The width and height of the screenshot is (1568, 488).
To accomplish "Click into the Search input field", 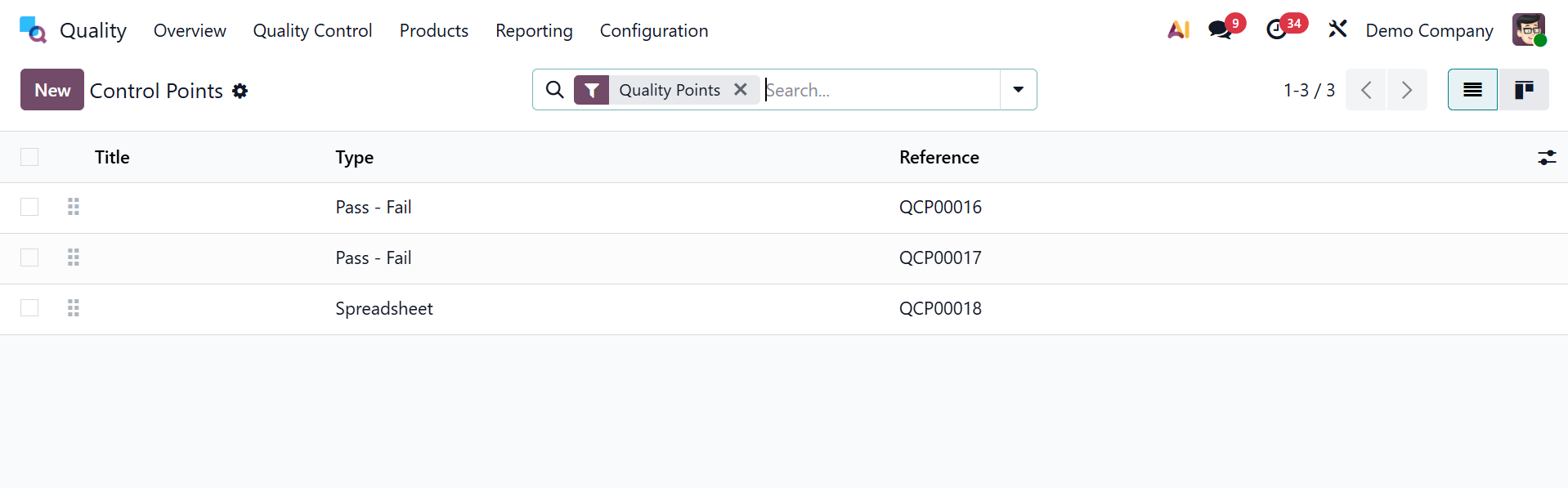I will pyautogui.click(x=879, y=90).
